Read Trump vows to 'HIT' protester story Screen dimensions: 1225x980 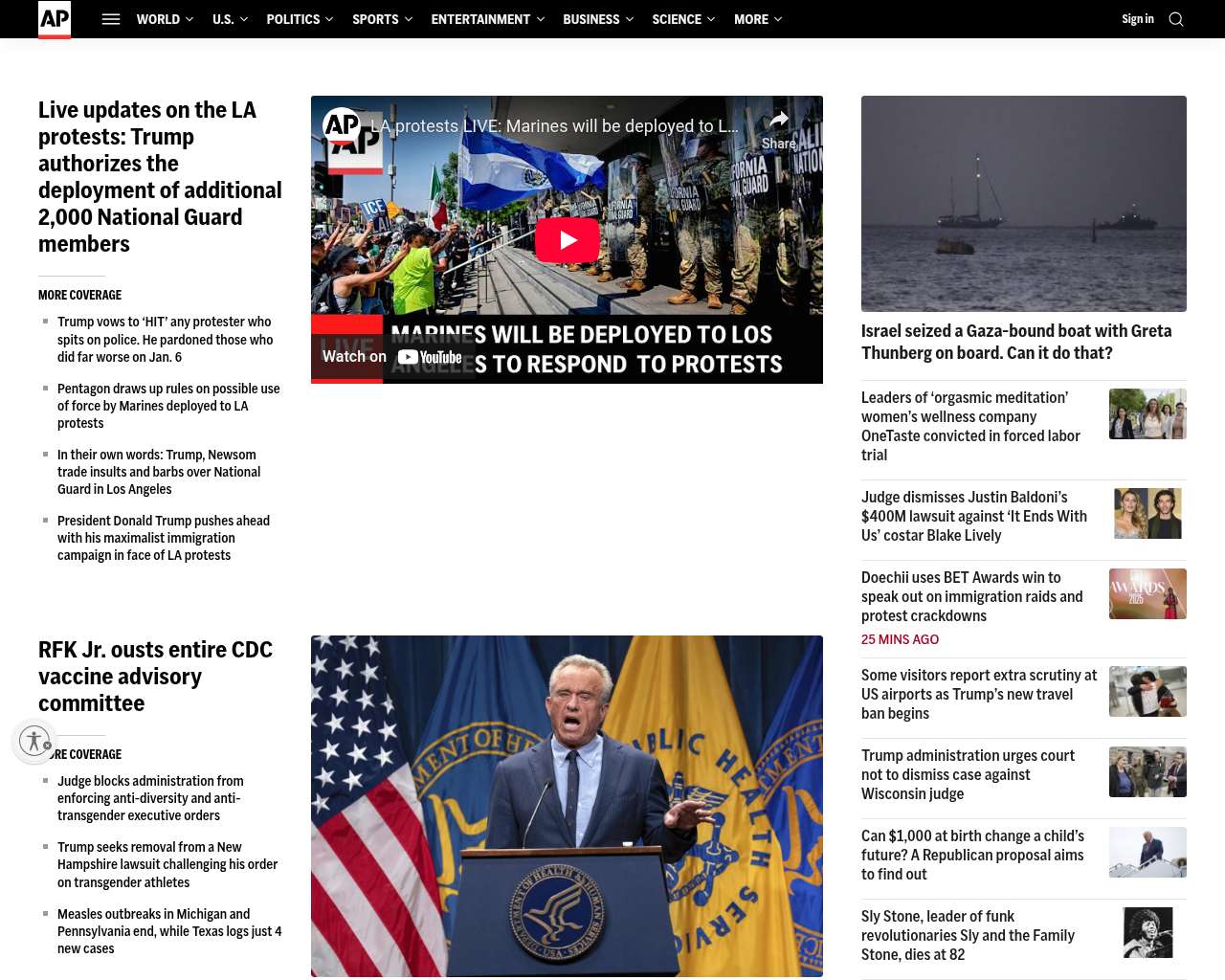[x=166, y=340]
